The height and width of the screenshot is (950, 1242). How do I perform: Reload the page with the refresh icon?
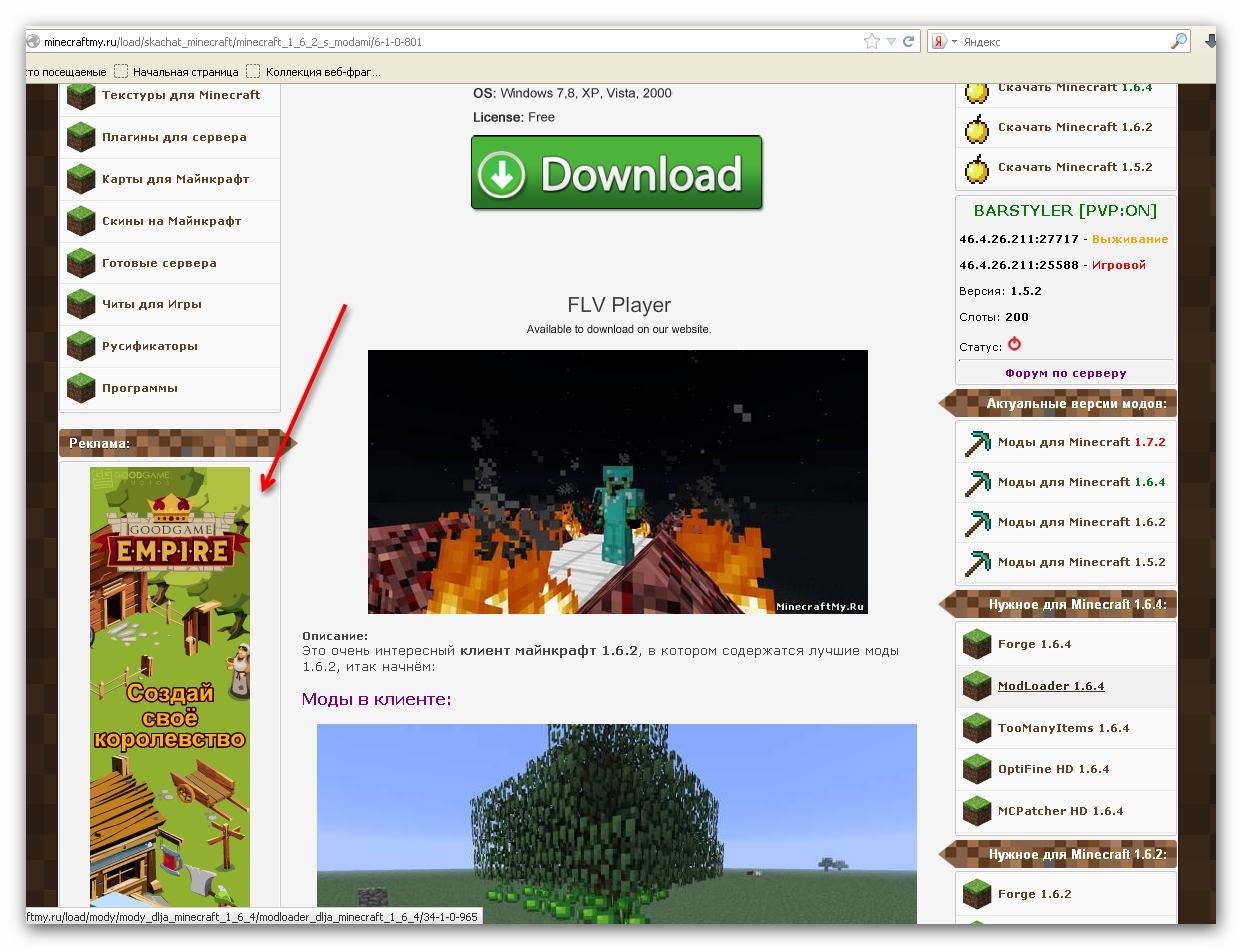[x=908, y=42]
